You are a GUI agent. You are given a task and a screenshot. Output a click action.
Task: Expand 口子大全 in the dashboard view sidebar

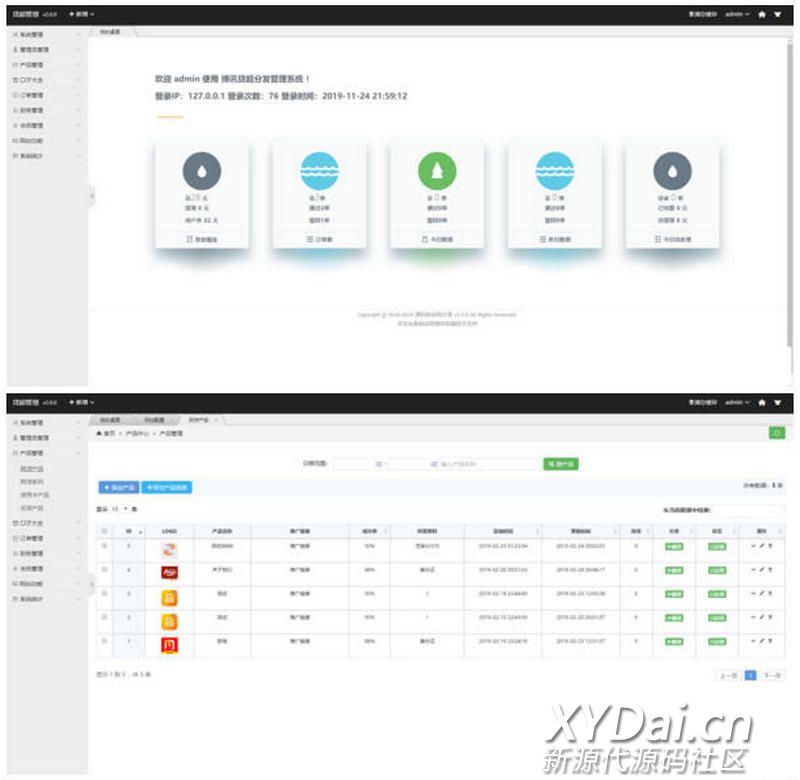pyautogui.click(x=47, y=80)
